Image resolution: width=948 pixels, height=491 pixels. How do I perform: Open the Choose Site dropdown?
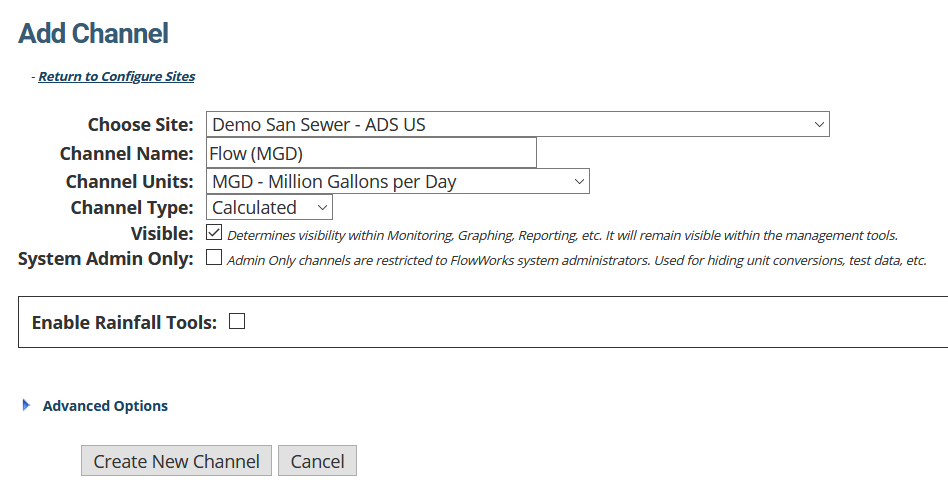tap(518, 124)
